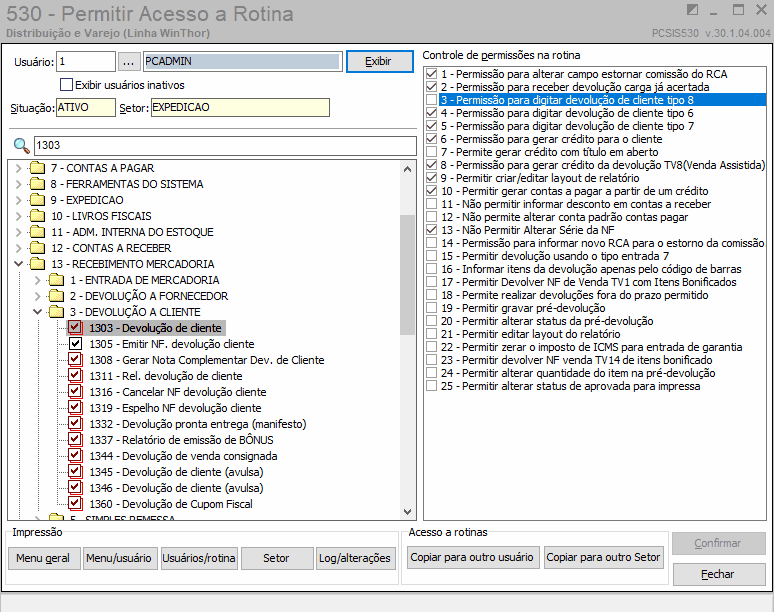This screenshot has width=774, height=612.
Task: Toggle checkbox for 1311 - Rel. devolução de cliente
Action: click(x=75, y=376)
